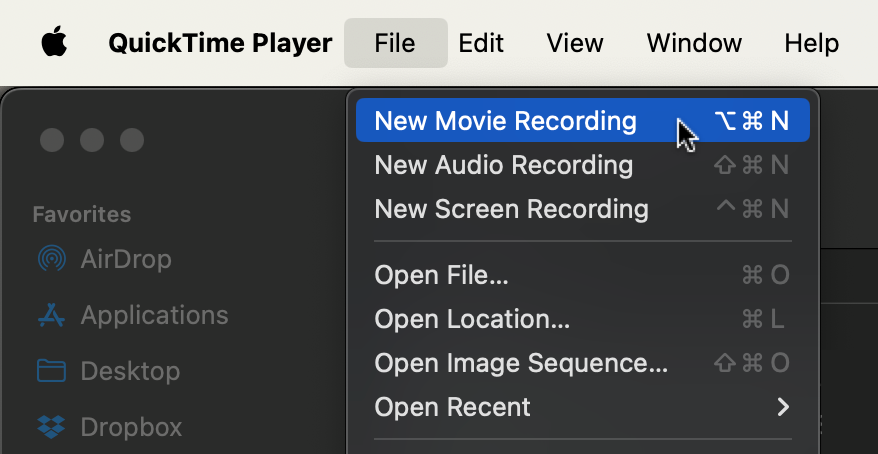Screen dimensions: 878x454
Task: Open the View menu
Action: point(575,43)
